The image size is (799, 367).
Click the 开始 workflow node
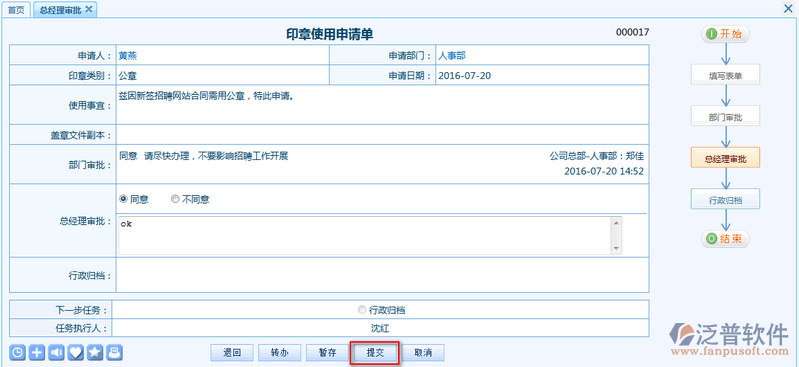[x=725, y=34]
